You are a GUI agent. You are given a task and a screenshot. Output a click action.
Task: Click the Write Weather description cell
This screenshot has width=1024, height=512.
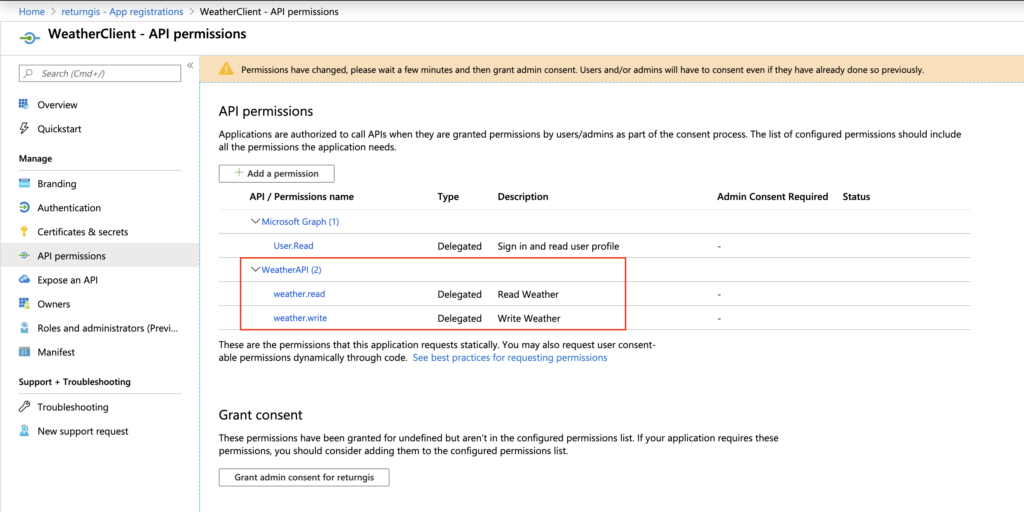(529, 318)
